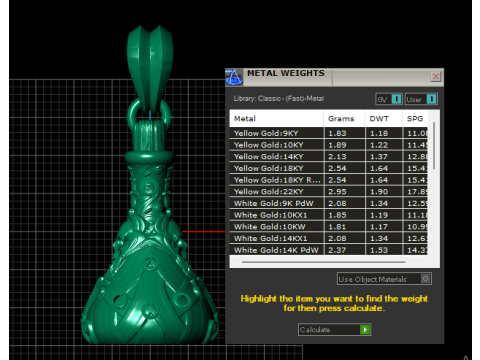The image size is (480, 360).
Task: Select the White Gold:10KW row
Action: (328, 226)
